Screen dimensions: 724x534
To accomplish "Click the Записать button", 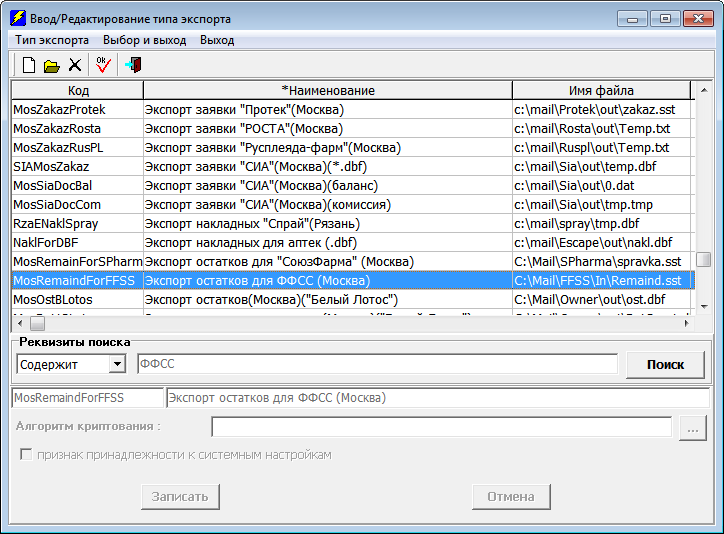I will click(180, 497).
